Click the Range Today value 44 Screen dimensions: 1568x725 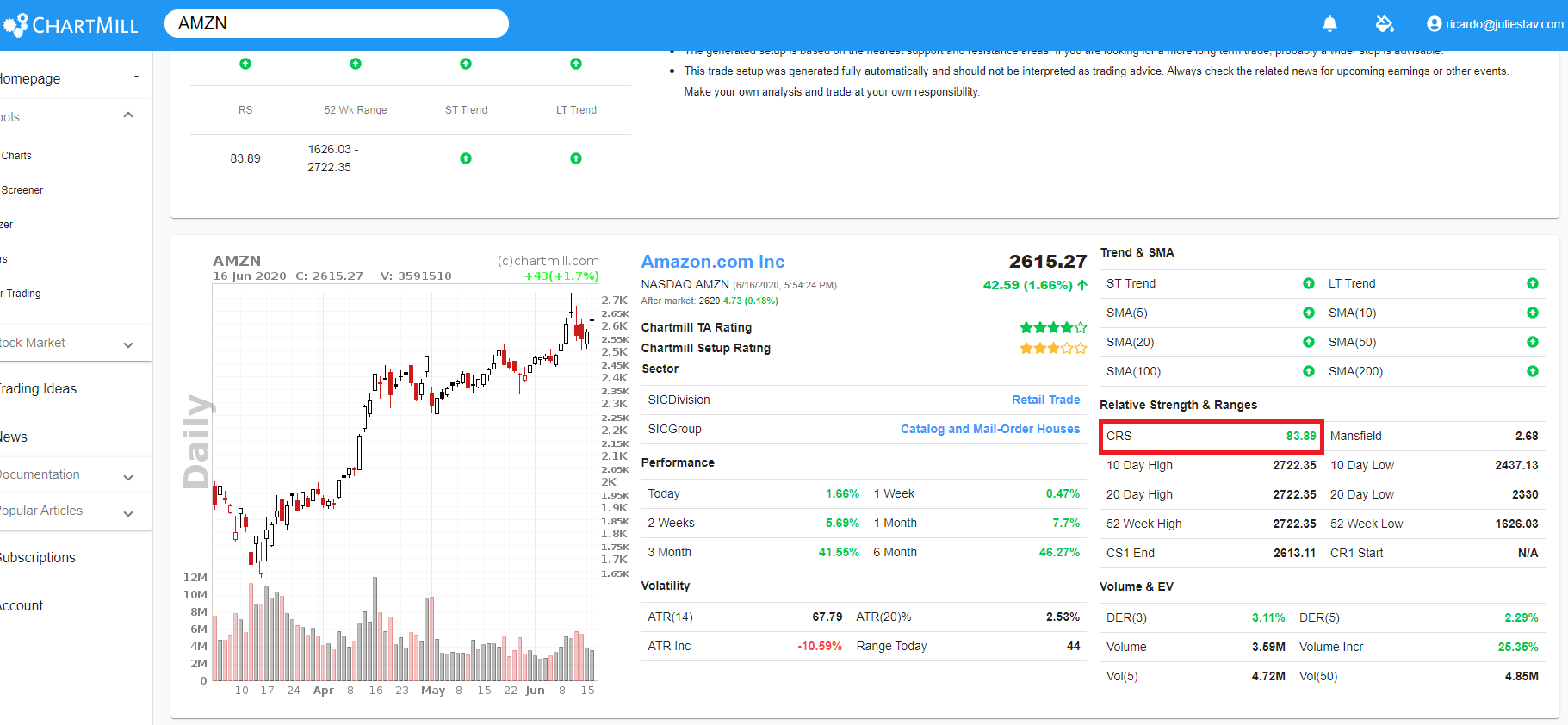tap(1073, 646)
